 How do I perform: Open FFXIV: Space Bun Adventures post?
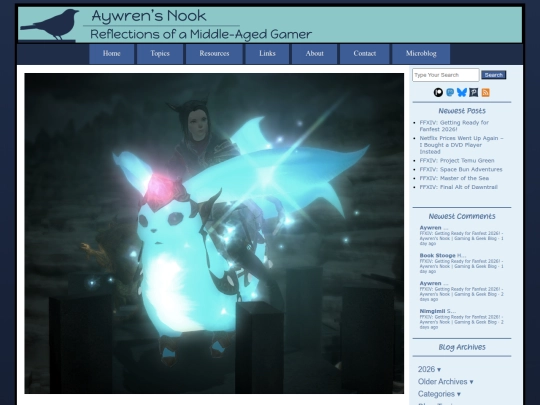(x=461, y=169)
